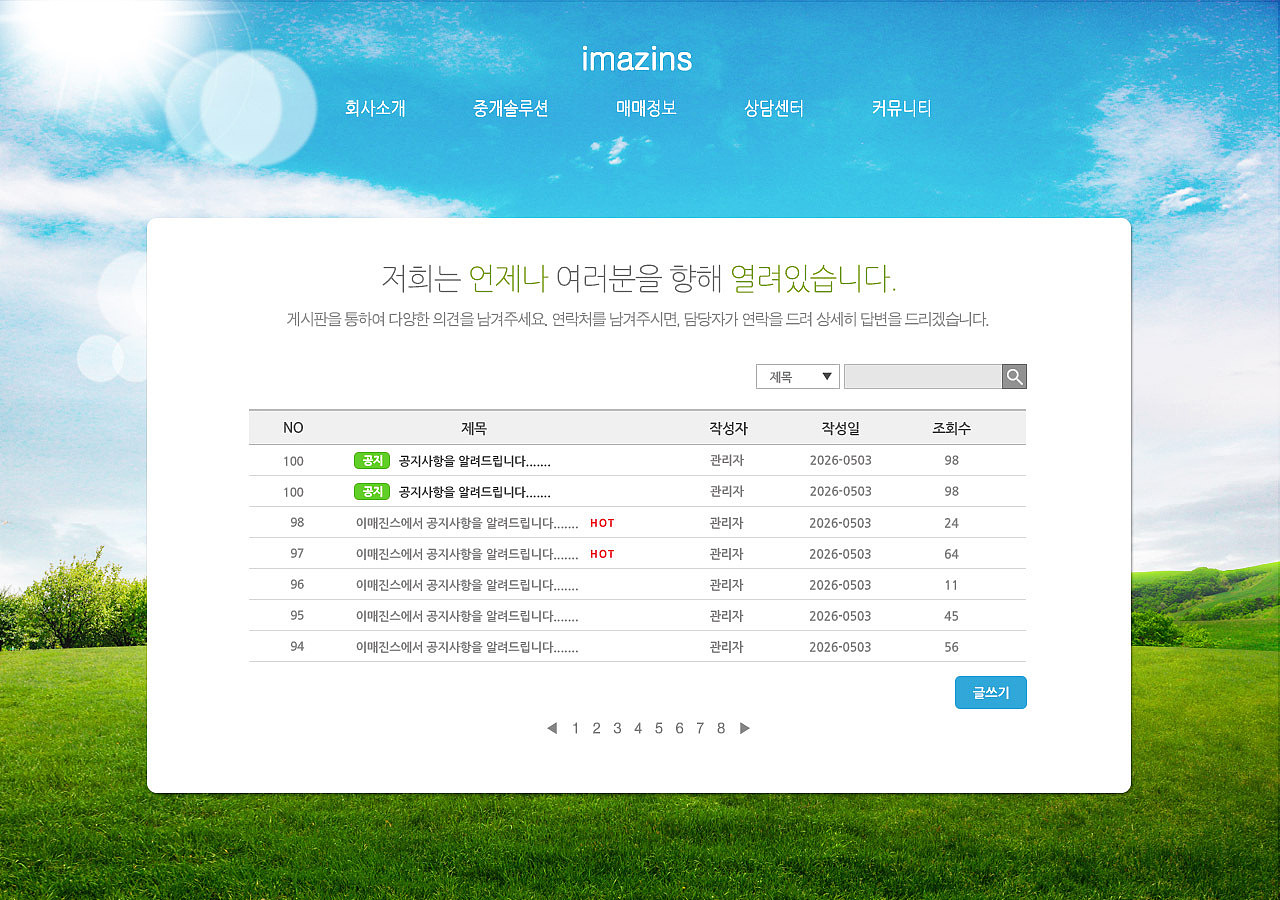Click the HOT label on post 97
The height and width of the screenshot is (900, 1280).
point(601,553)
